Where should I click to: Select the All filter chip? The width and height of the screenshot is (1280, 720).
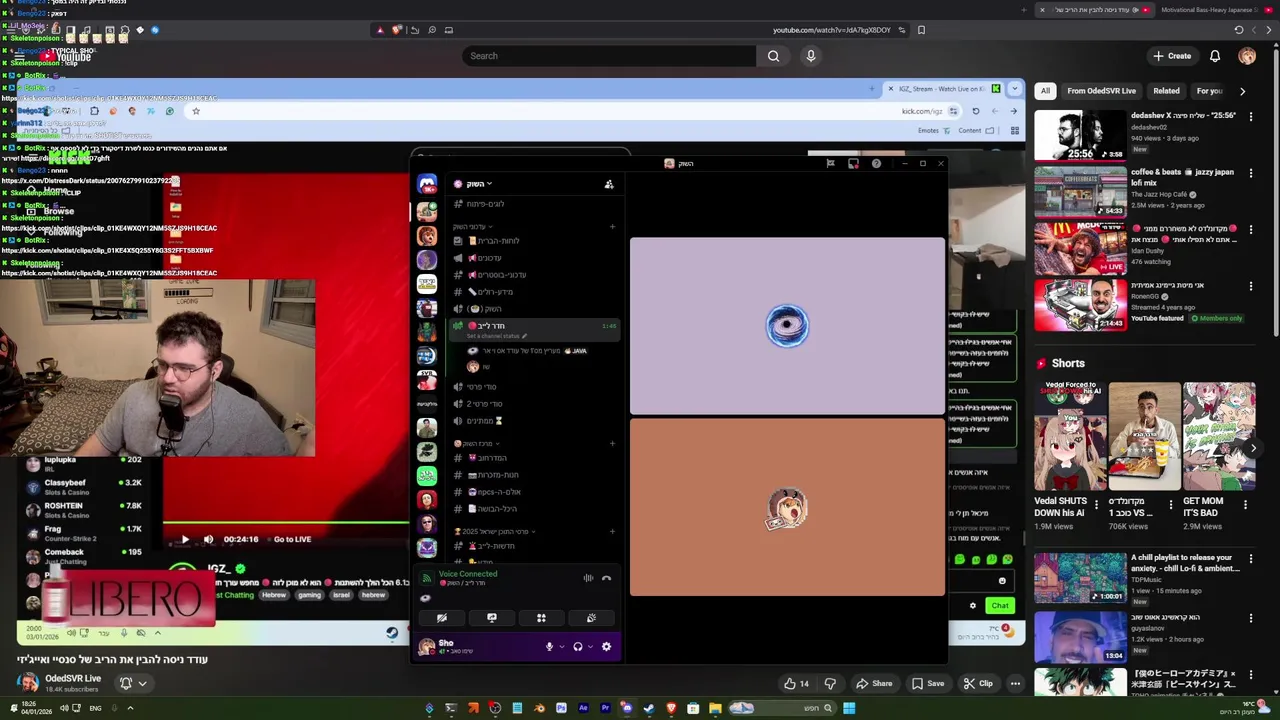point(1045,91)
